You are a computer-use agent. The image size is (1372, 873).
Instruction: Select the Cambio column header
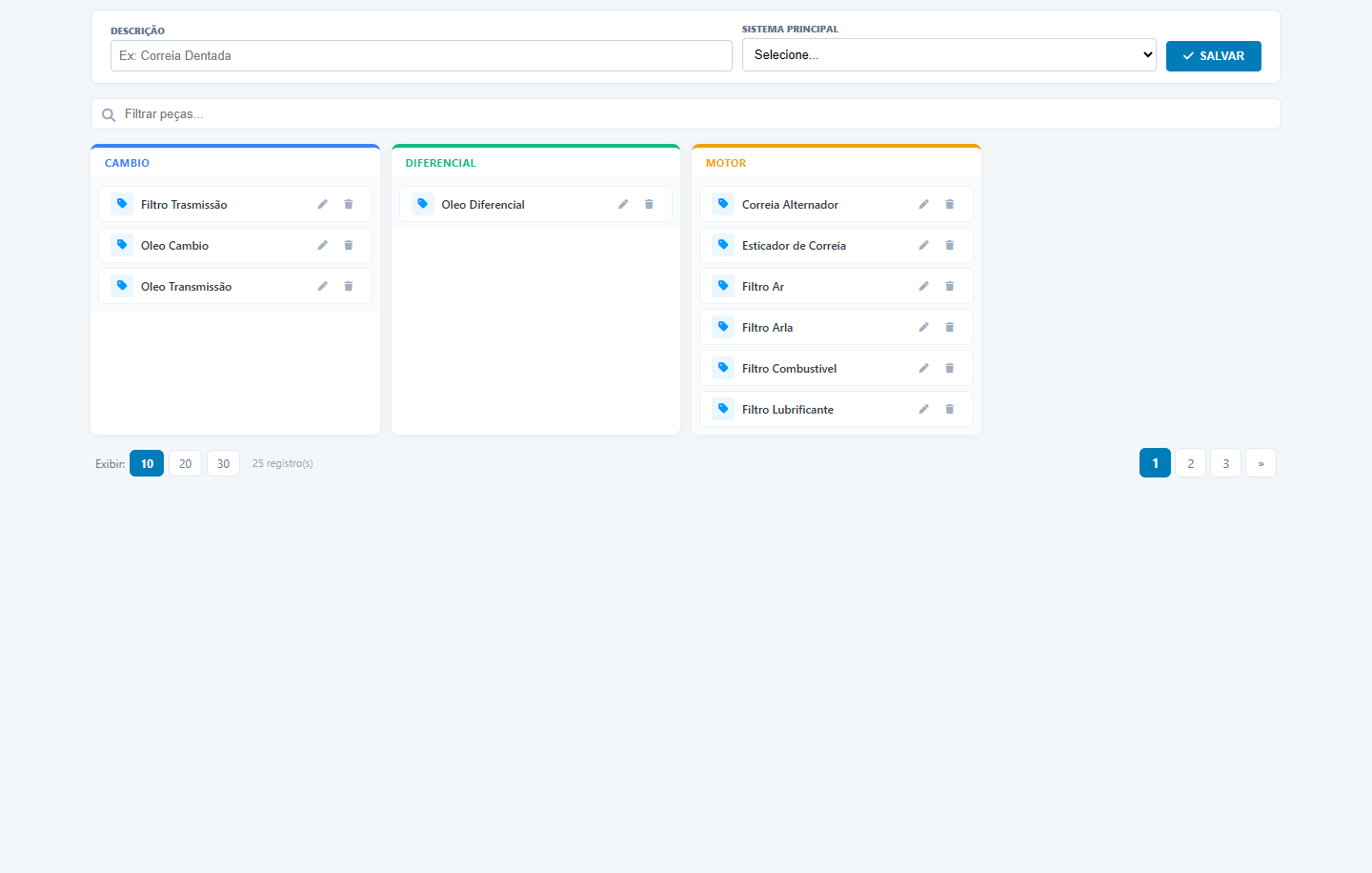click(128, 163)
